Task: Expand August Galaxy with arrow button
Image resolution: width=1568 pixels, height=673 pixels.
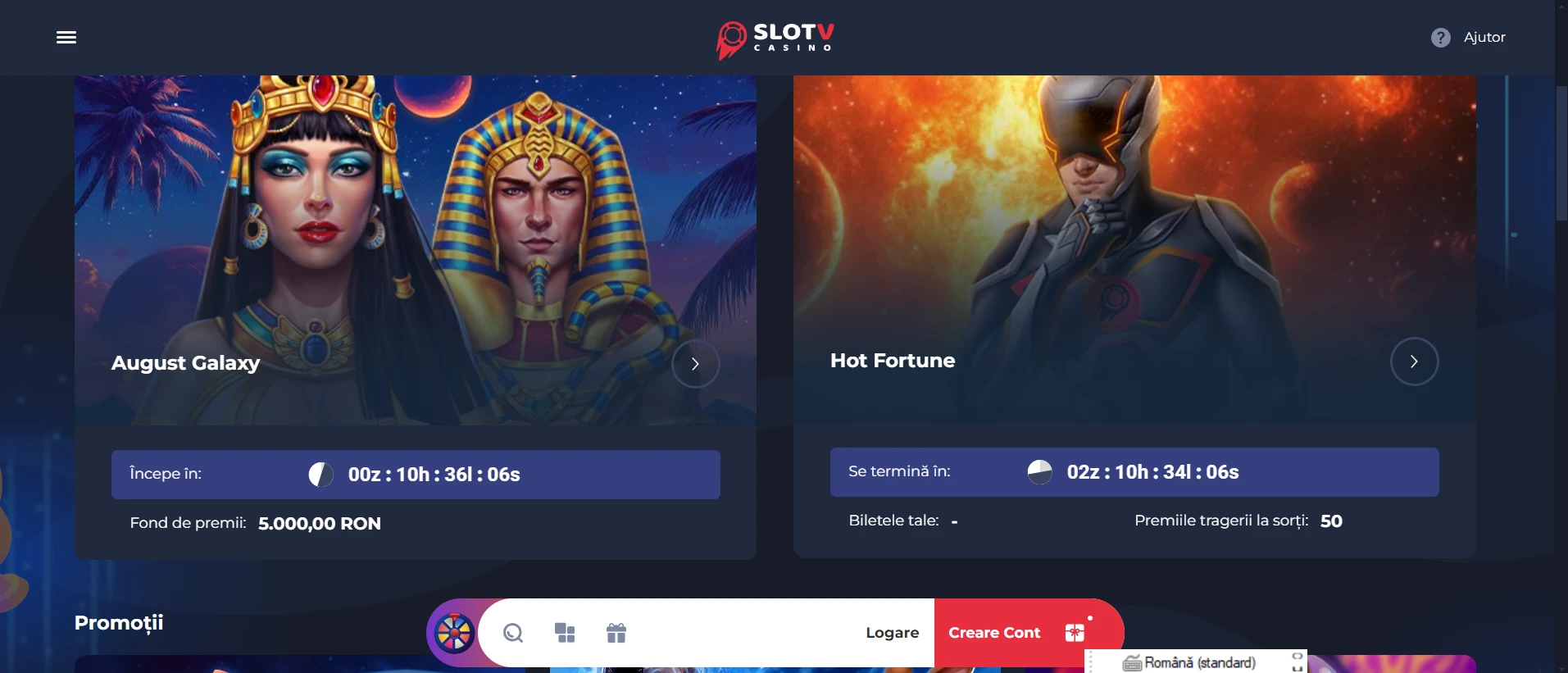Action: 696,364
